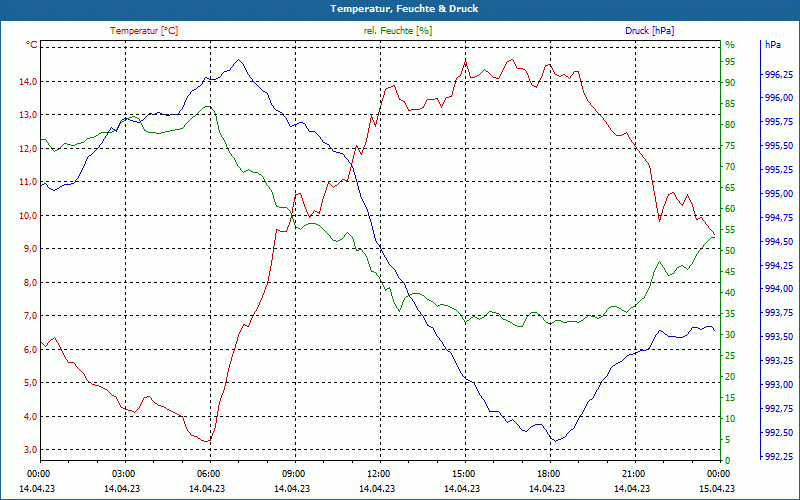Click the temperature tick value '11,0'

point(29,182)
